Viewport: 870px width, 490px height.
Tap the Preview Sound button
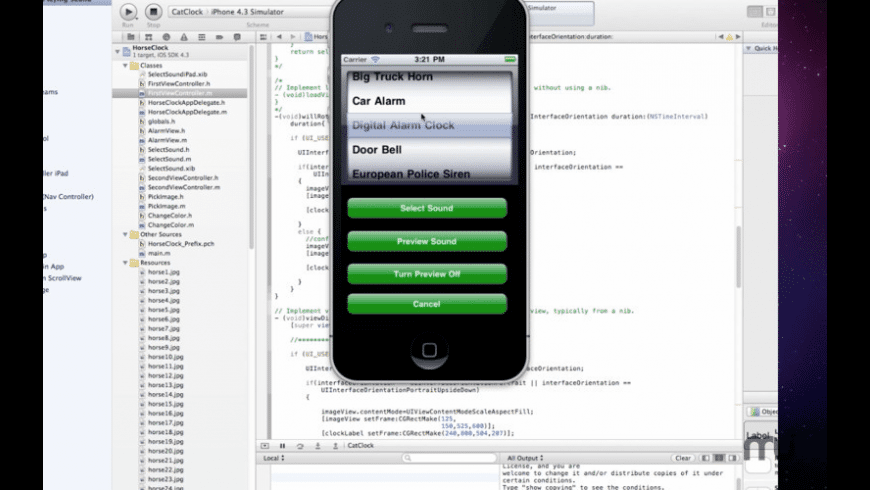[x=427, y=241]
